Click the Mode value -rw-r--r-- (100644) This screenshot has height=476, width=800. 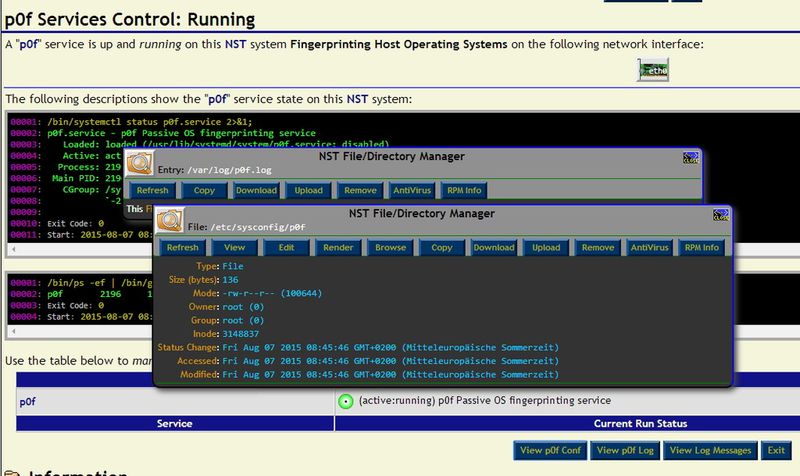272,293
